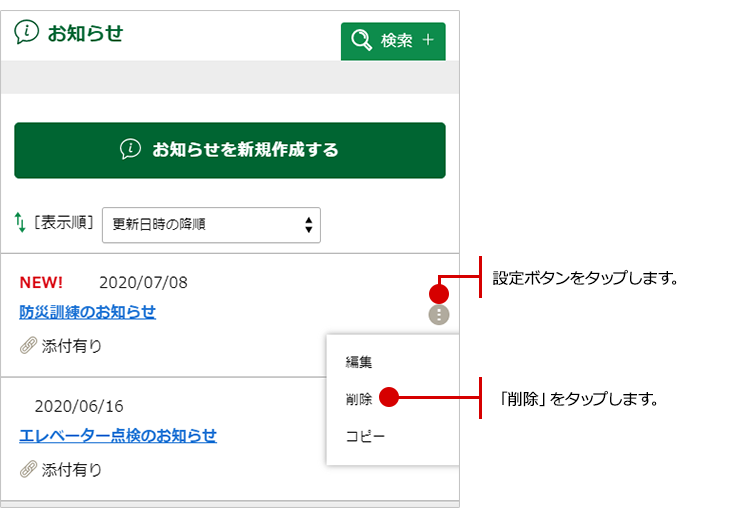Viewport: 750px width, 518px height.
Task: Open the 防災訓練のお知らせ link
Action: tap(88, 312)
